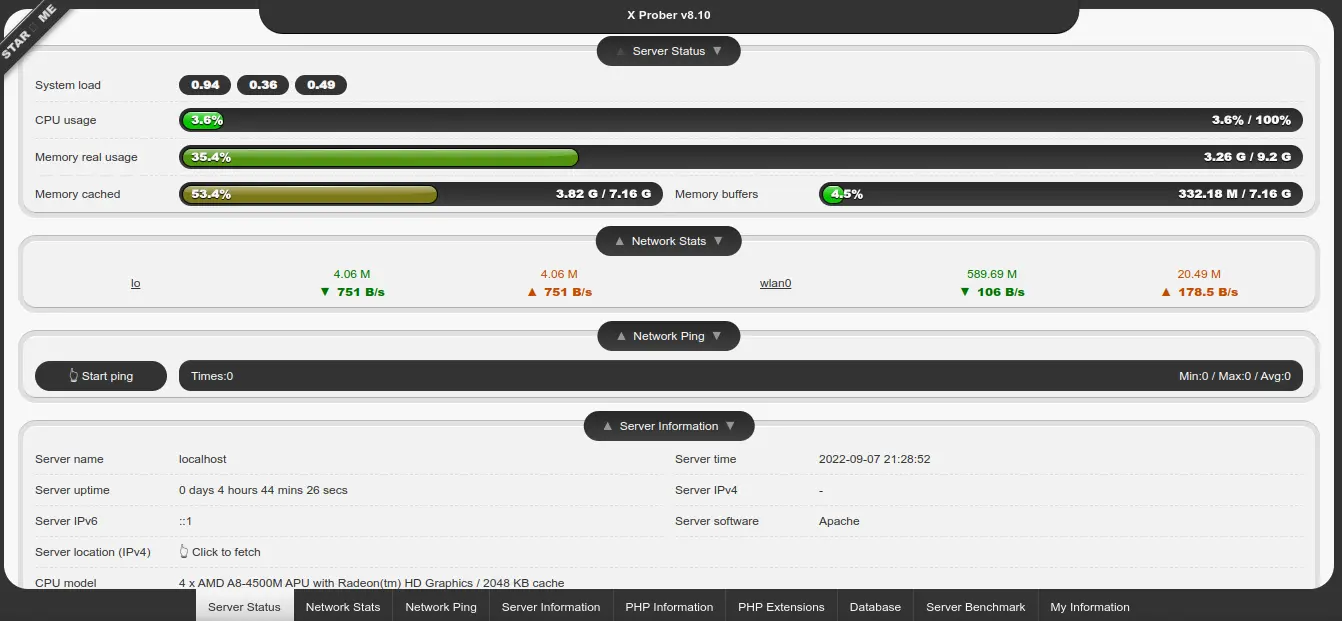Open the PHP Extensions tab
This screenshot has height=621, width=1342.
[x=781, y=607]
